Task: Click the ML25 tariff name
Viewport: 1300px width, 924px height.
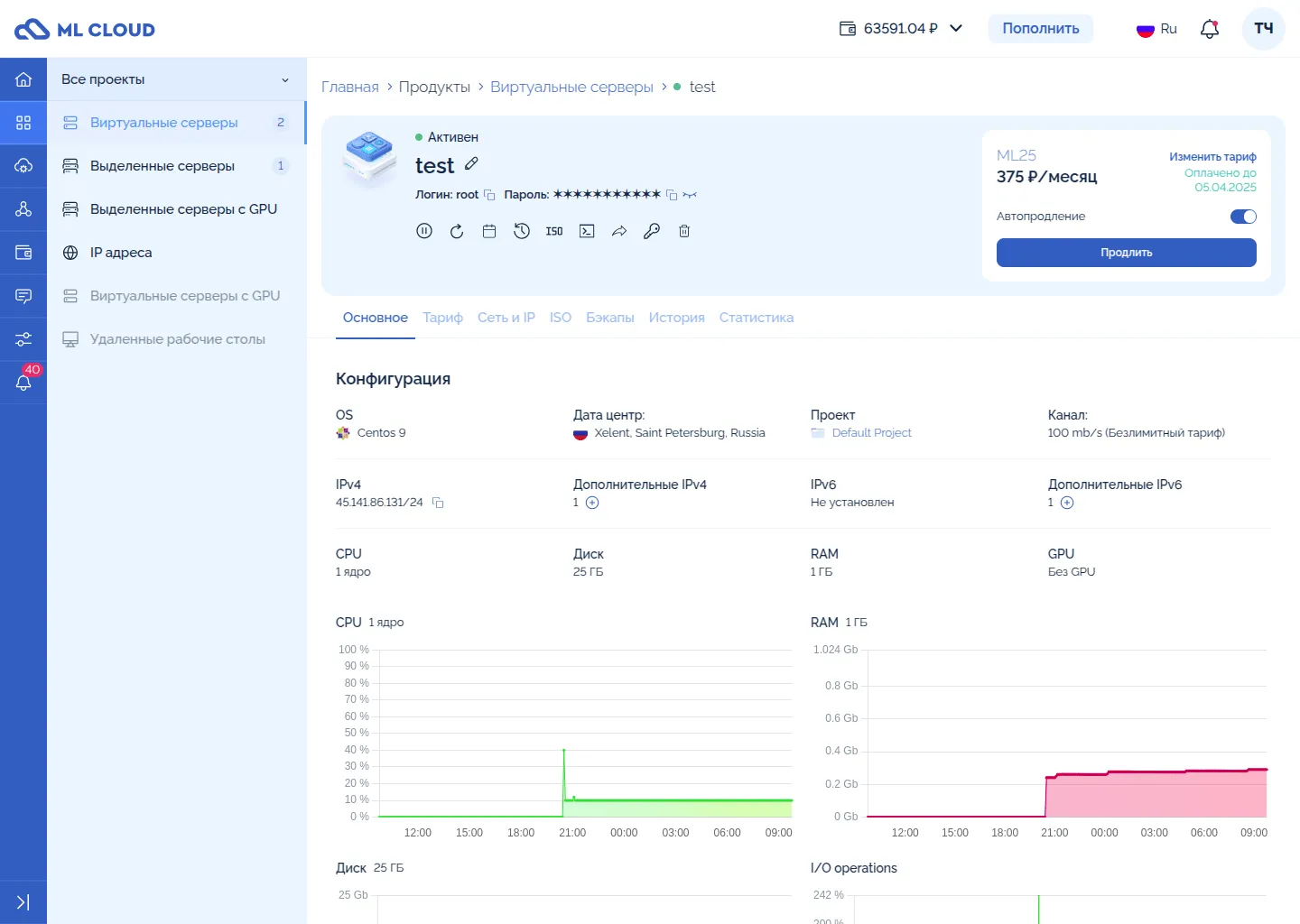Action: coord(1017,155)
